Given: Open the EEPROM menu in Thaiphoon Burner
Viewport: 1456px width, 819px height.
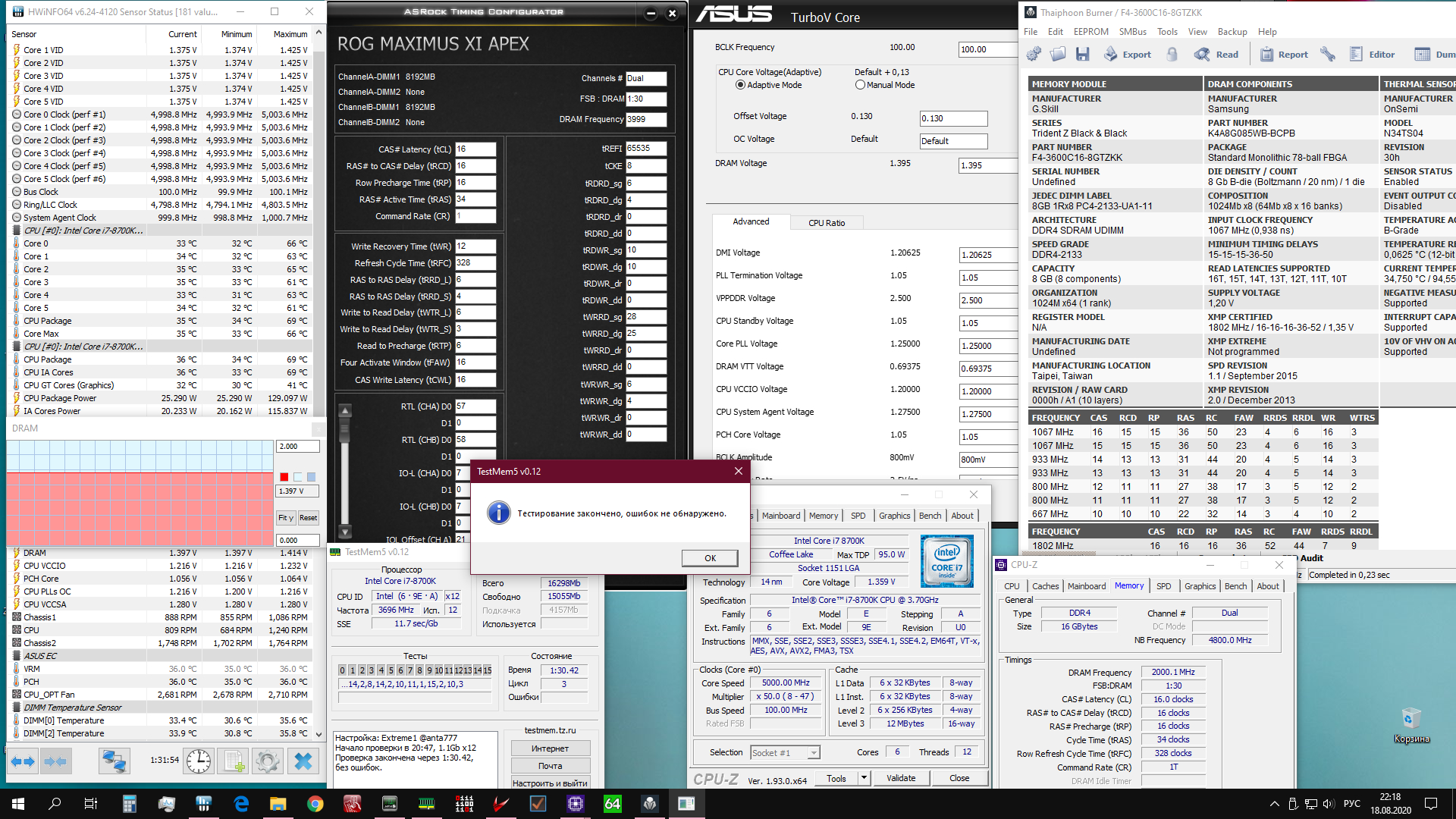Looking at the screenshot, I should [1090, 32].
